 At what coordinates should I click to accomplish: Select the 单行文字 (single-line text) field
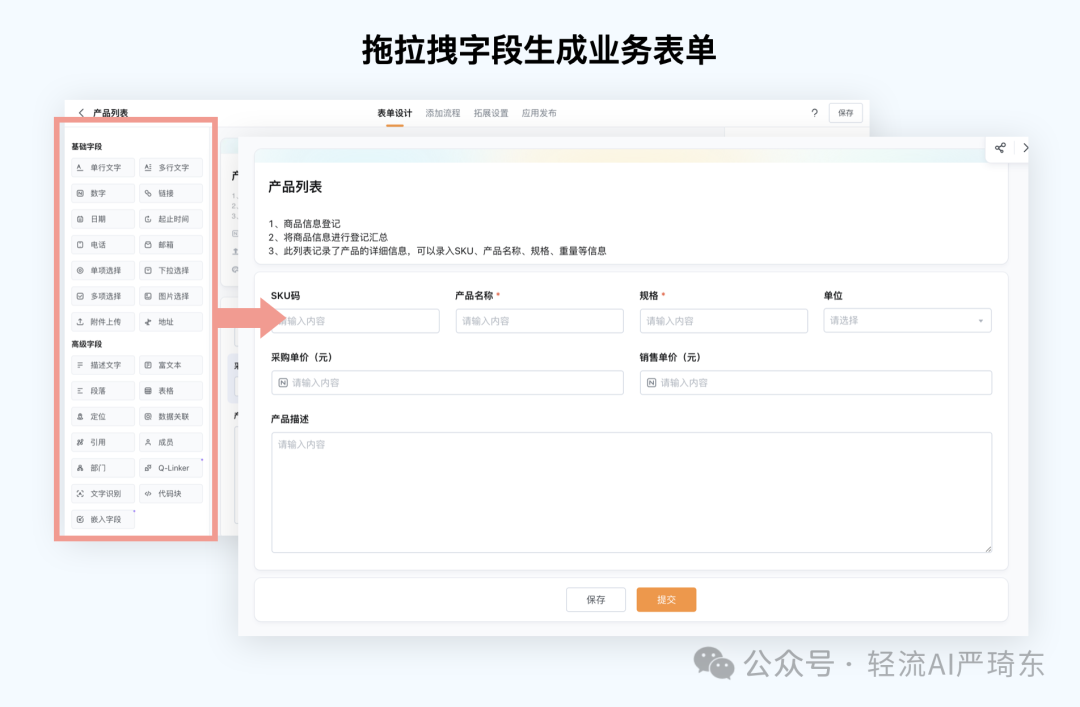tap(102, 167)
